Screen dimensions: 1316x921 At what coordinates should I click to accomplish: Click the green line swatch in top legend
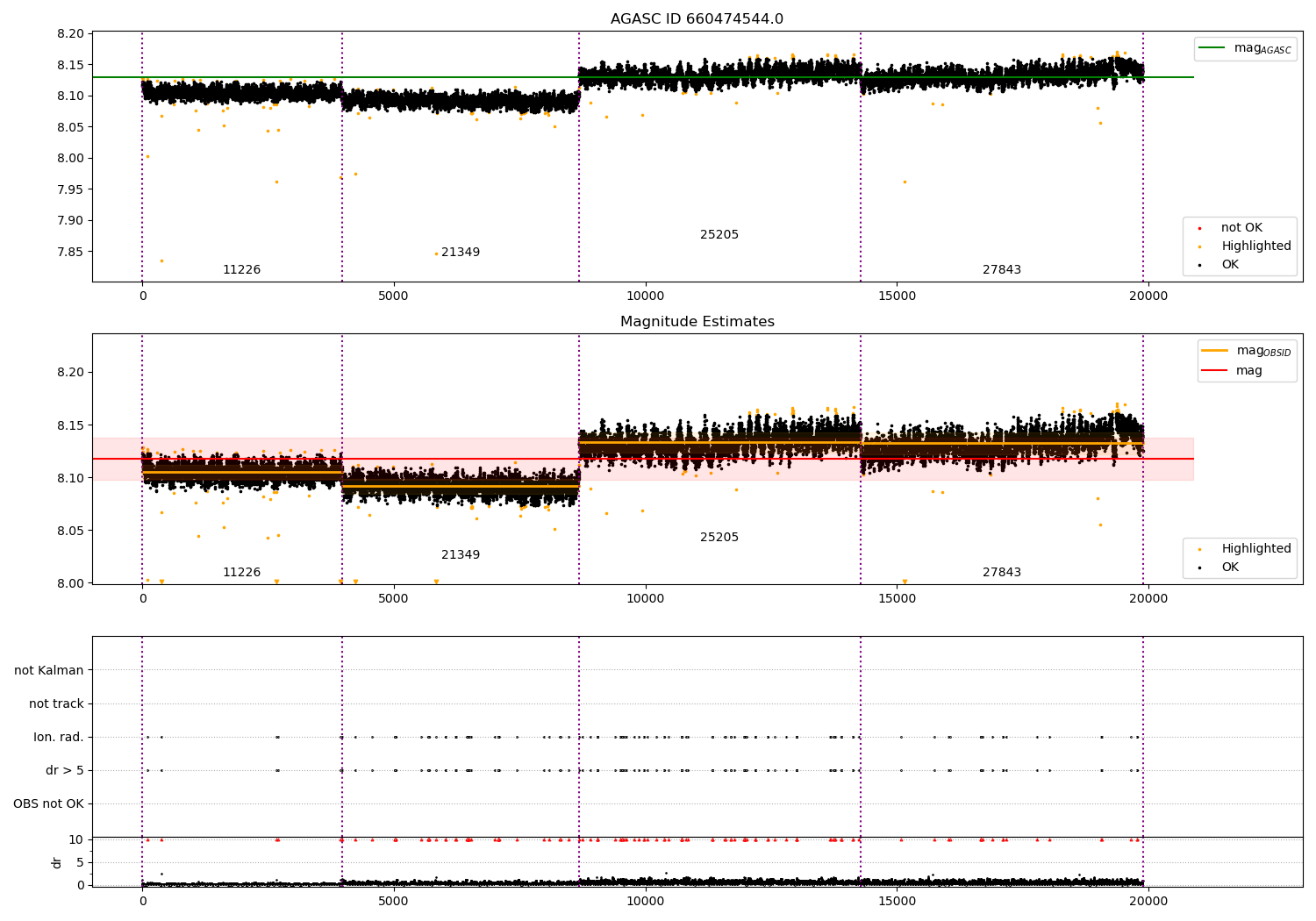pos(1212,48)
